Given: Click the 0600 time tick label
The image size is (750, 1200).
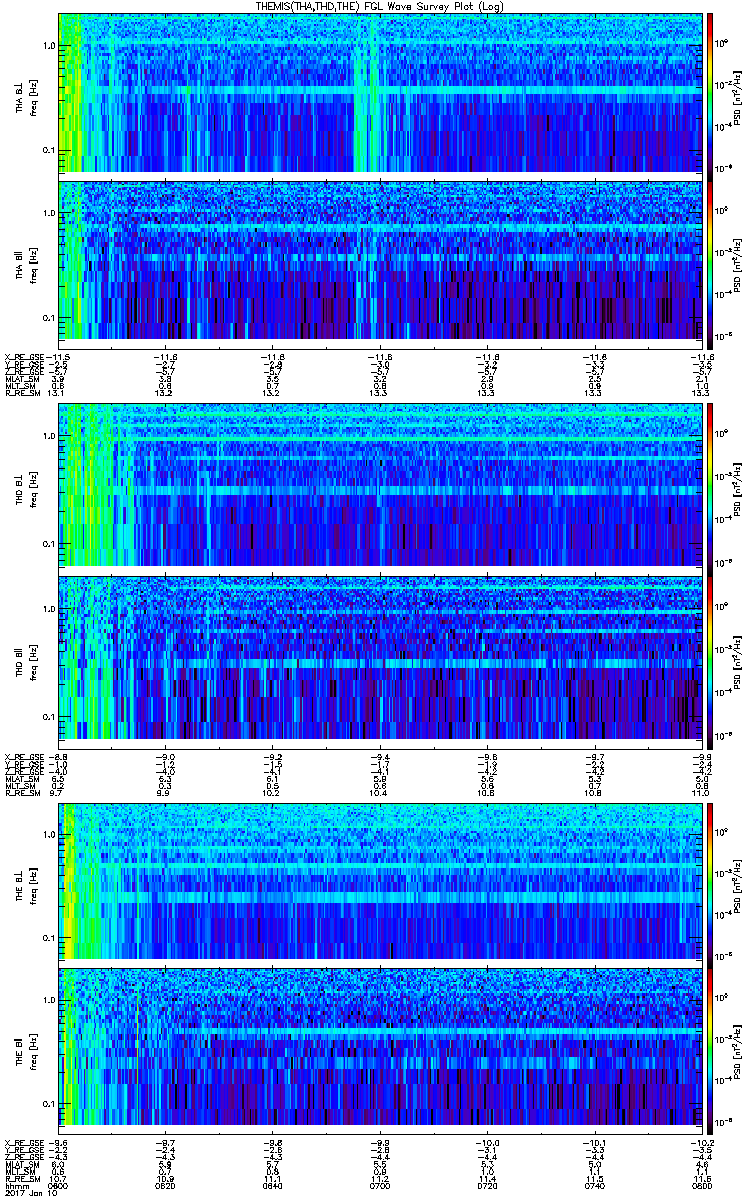Looking at the screenshot, I should 59,1184.
